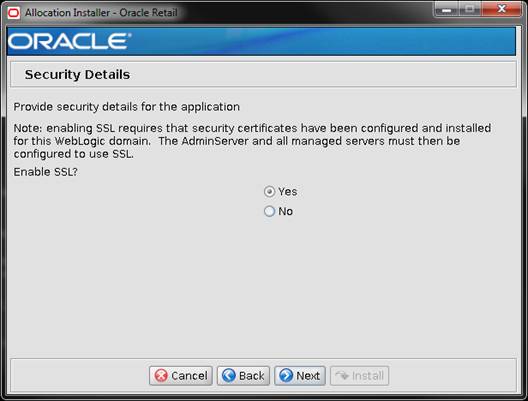Image resolution: width=528 pixels, height=401 pixels.
Task: Click the disabled Install button
Action: click(360, 375)
